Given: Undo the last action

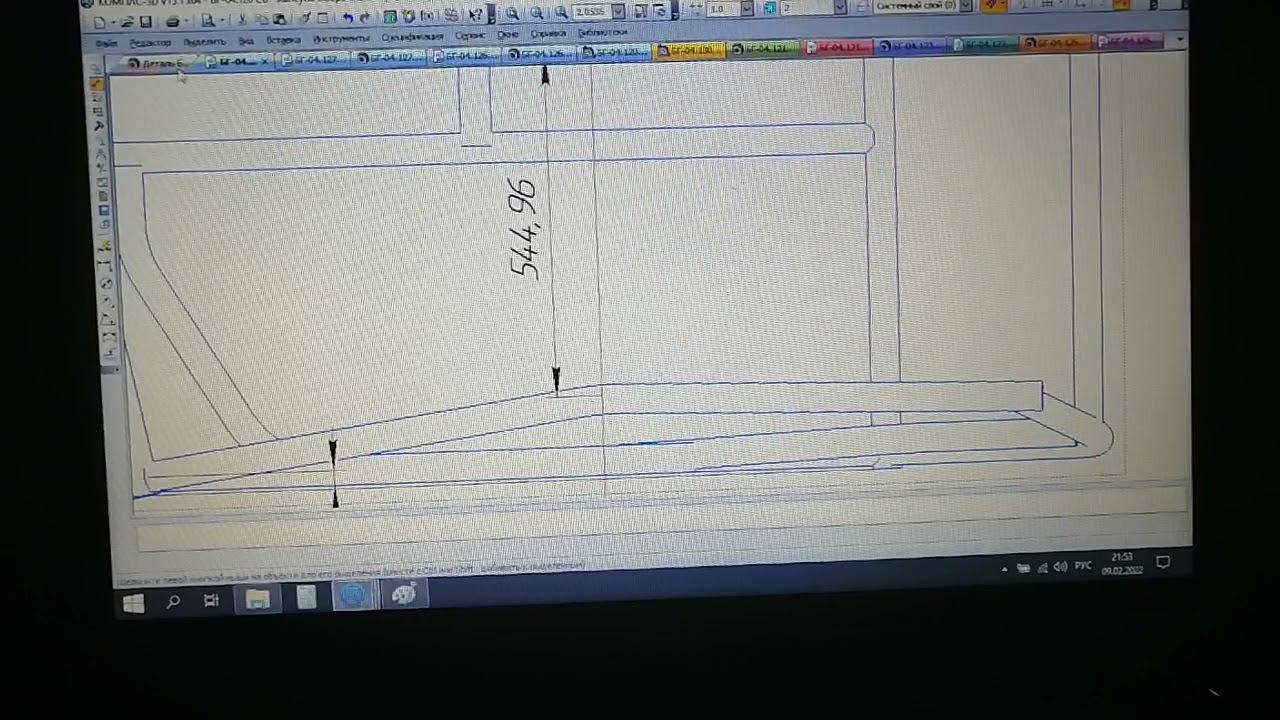Looking at the screenshot, I should pyautogui.click(x=347, y=17).
